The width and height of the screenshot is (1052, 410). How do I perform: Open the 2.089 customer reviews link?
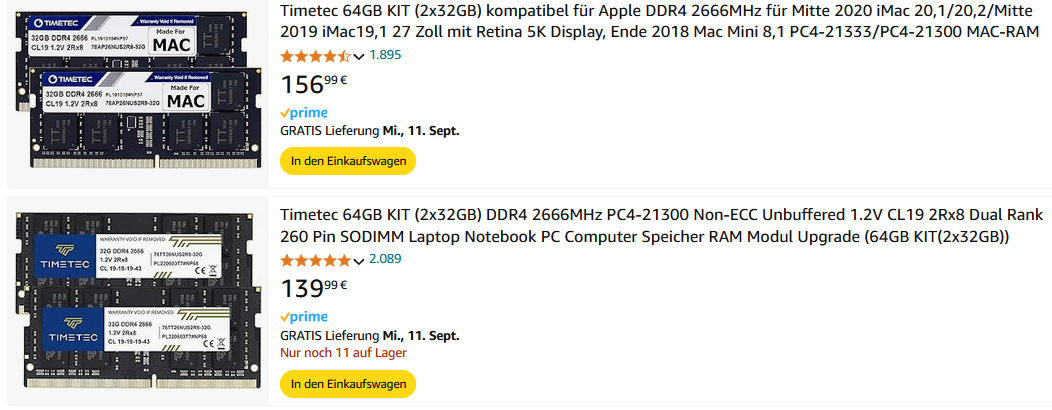[385, 260]
